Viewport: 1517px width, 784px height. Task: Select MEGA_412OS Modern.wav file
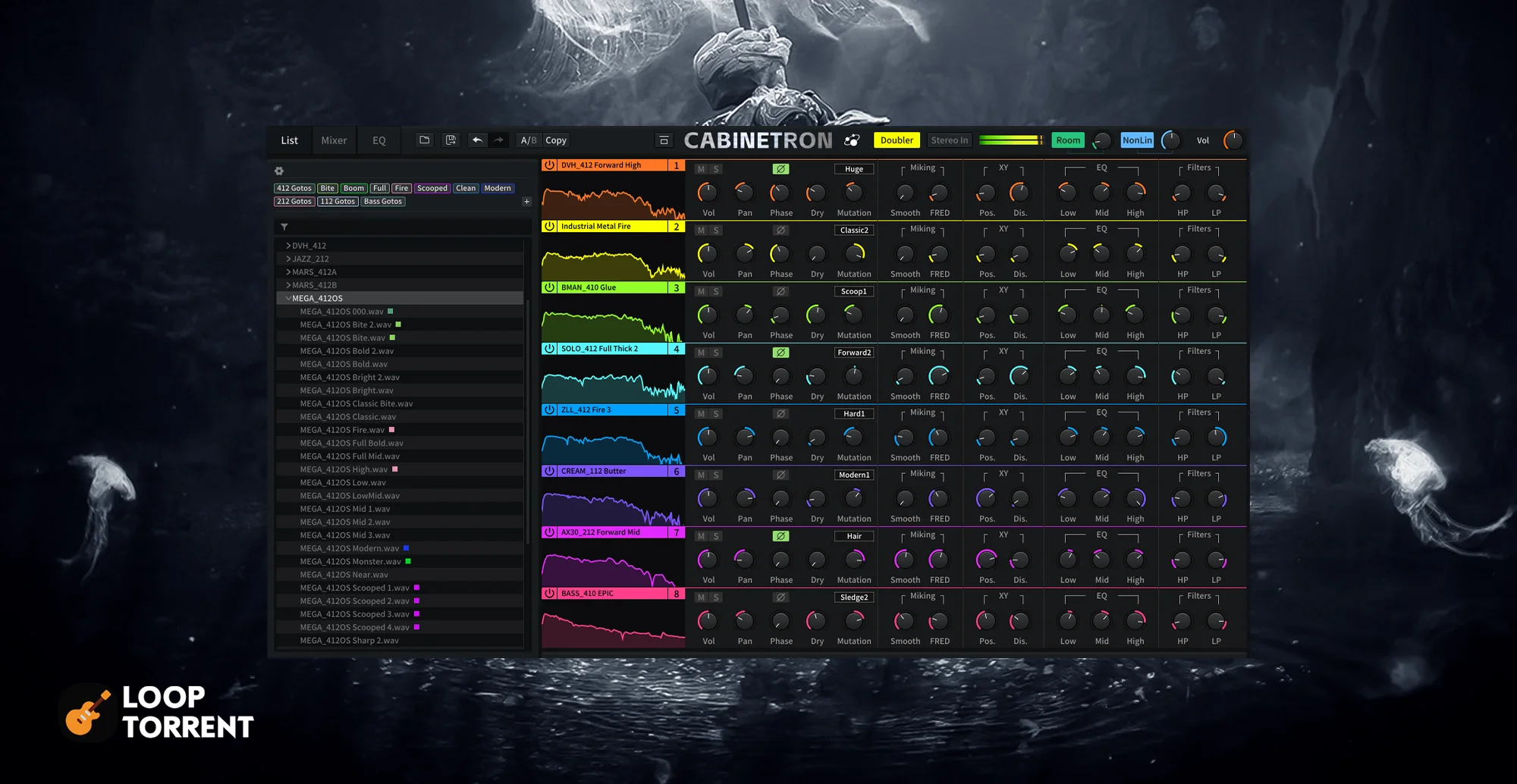[x=400, y=548]
